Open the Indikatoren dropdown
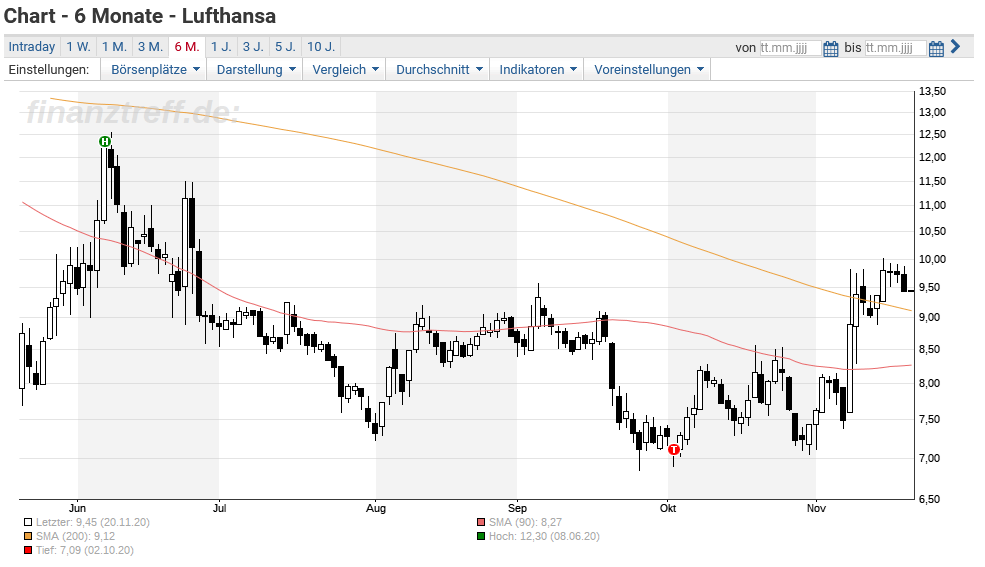The image size is (985, 567). (x=538, y=70)
